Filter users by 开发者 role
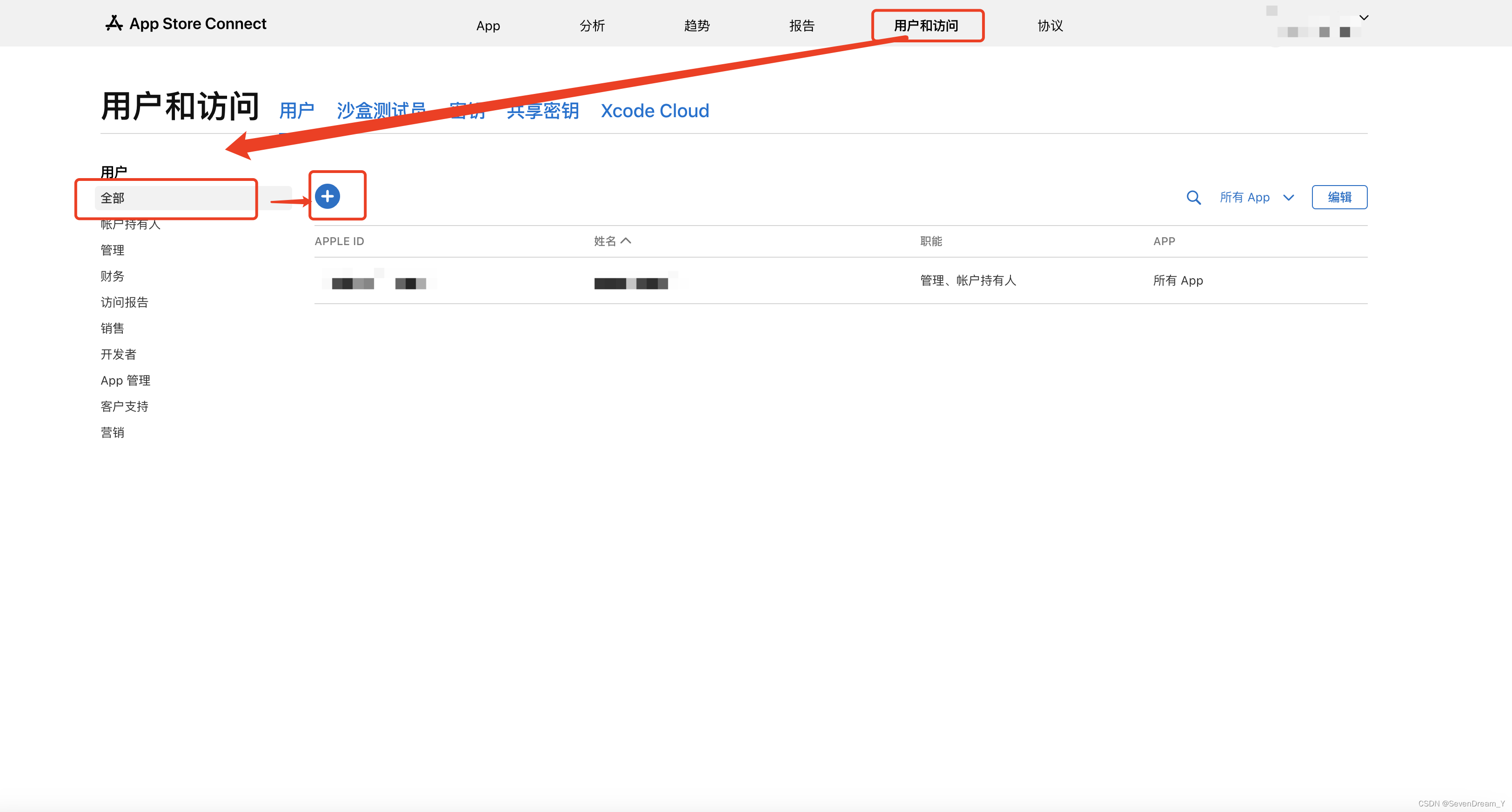This screenshot has width=1512, height=812. click(x=118, y=354)
